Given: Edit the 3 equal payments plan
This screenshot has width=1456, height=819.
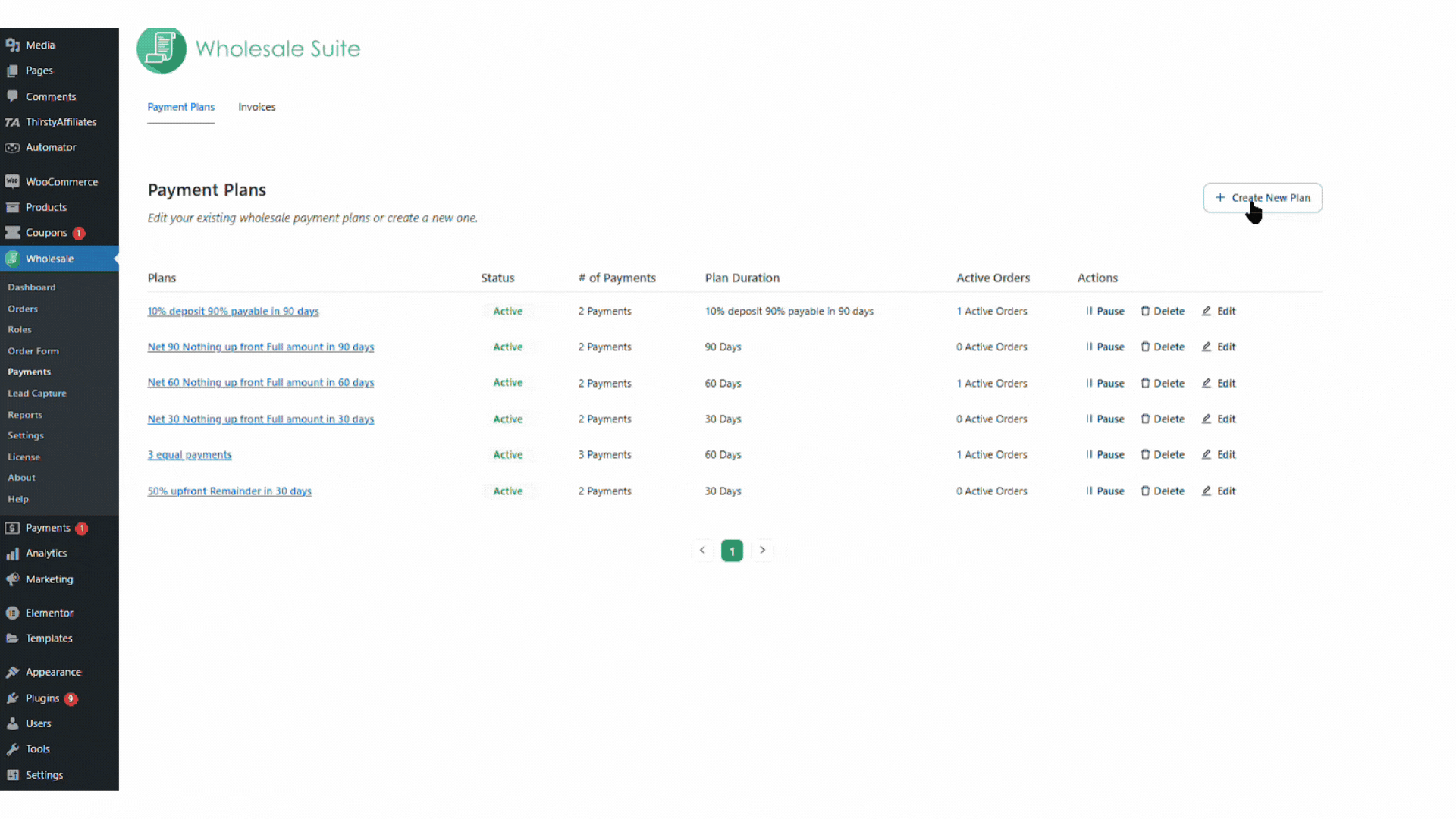Looking at the screenshot, I should coord(1219,455).
